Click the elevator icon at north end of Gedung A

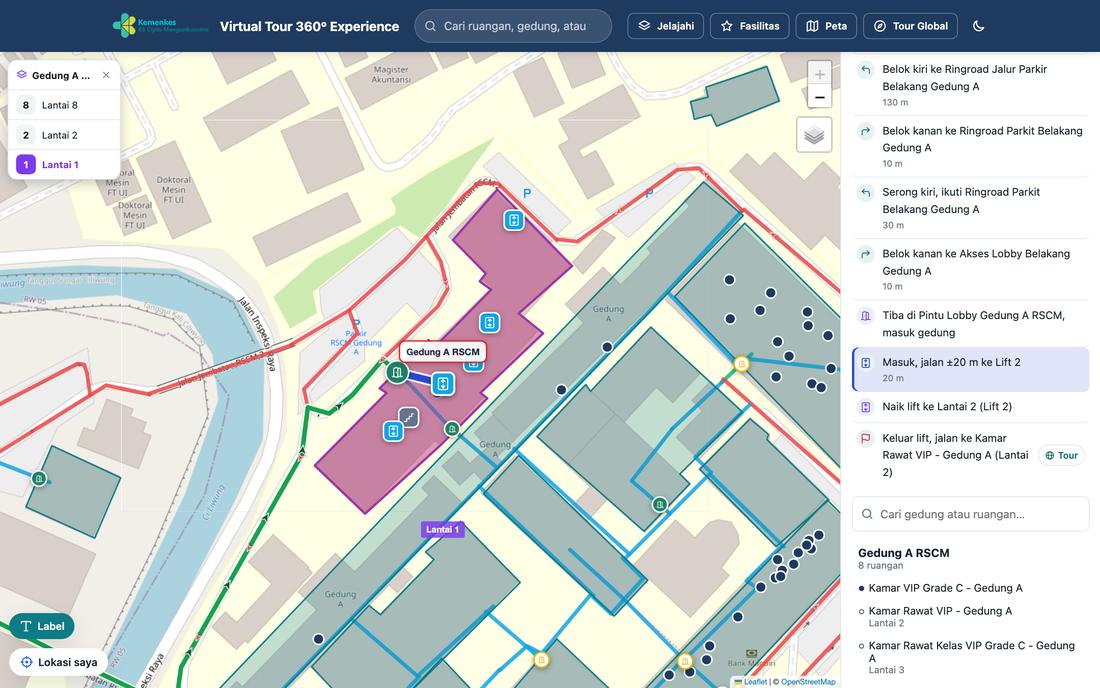tap(514, 220)
